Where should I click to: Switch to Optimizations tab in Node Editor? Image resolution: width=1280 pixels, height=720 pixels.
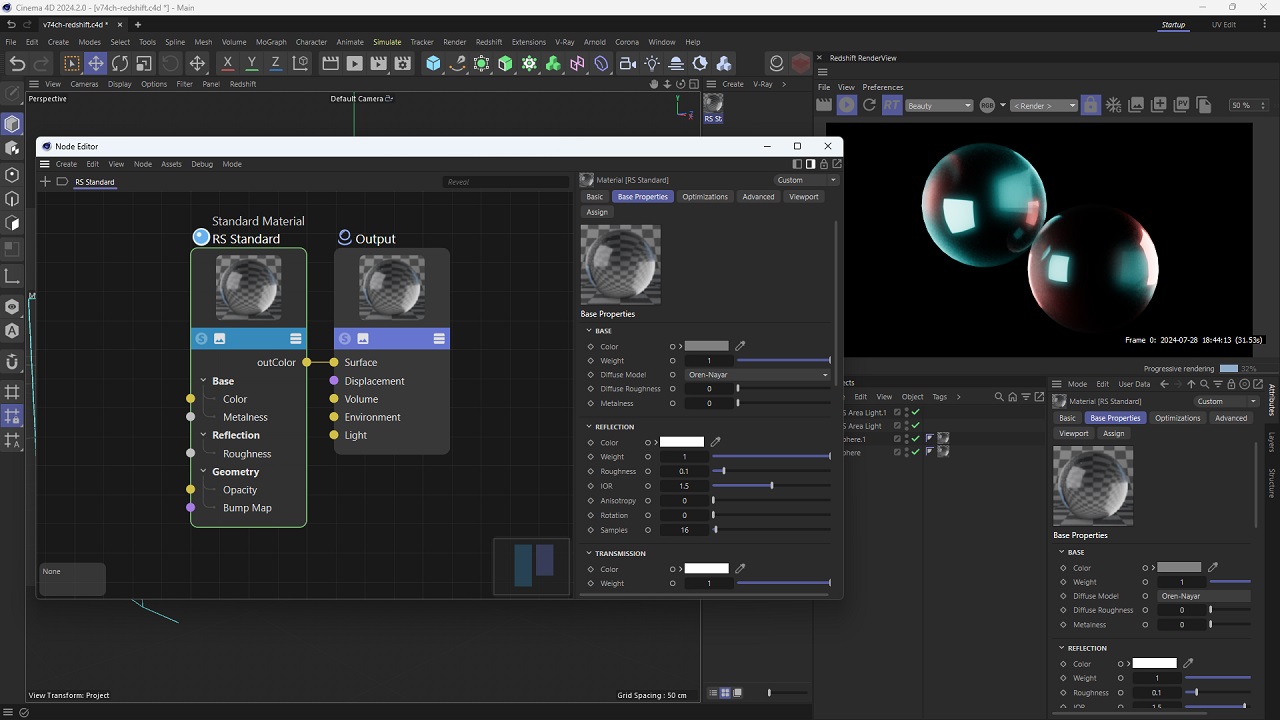click(705, 197)
